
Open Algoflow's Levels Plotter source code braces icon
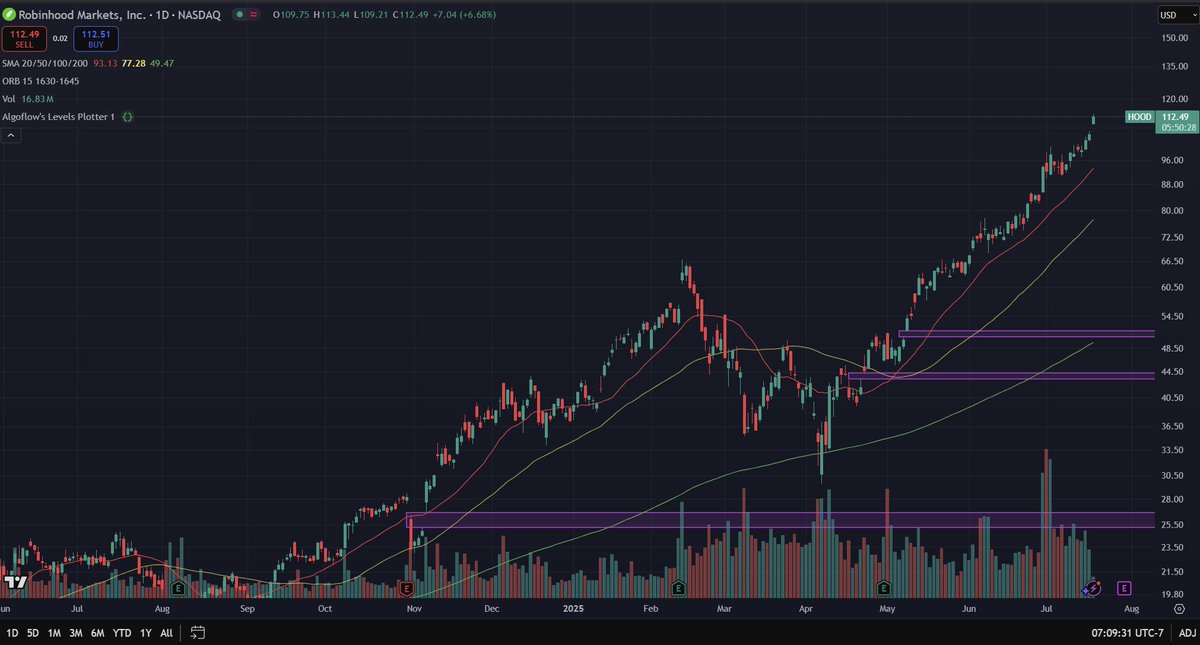(x=128, y=117)
